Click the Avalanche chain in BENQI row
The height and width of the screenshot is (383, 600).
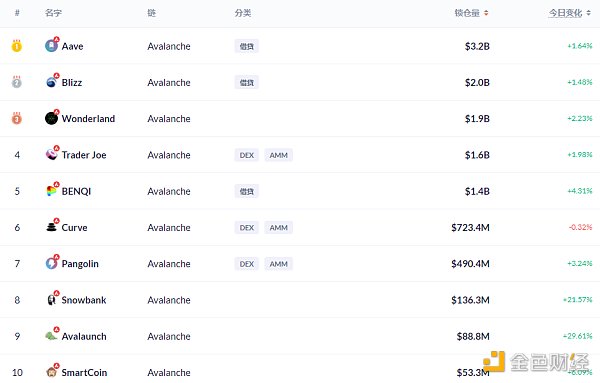[x=169, y=191]
